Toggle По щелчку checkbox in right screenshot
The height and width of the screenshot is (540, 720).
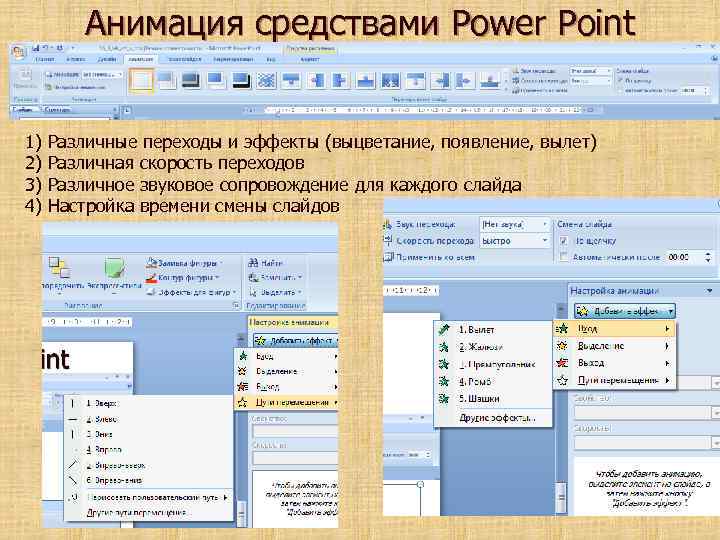[563, 241]
